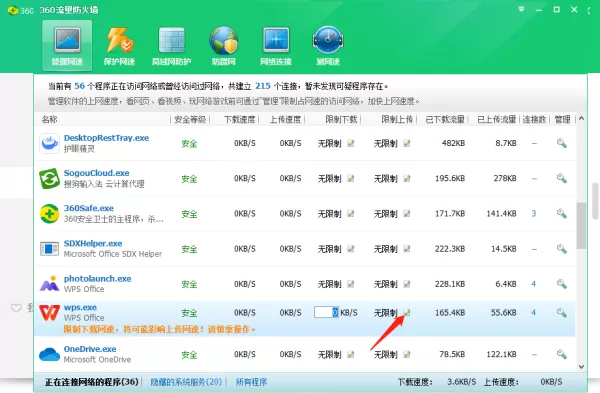Edit download limit for 360Safe.exe
The height and width of the screenshot is (393, 600).
click(x=351, y=214)
